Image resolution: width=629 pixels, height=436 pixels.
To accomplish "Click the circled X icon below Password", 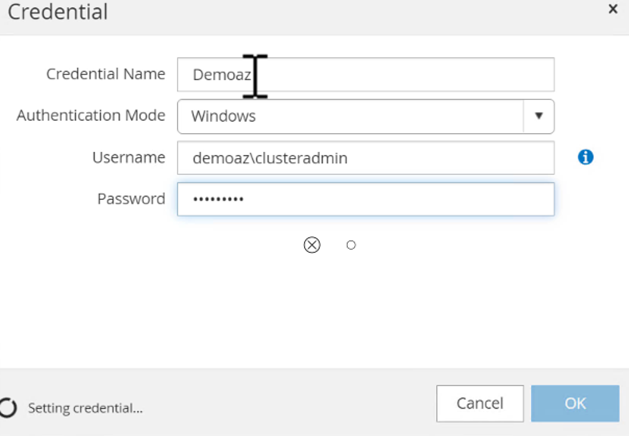I will pyautogui.click(x=312, y=245).
